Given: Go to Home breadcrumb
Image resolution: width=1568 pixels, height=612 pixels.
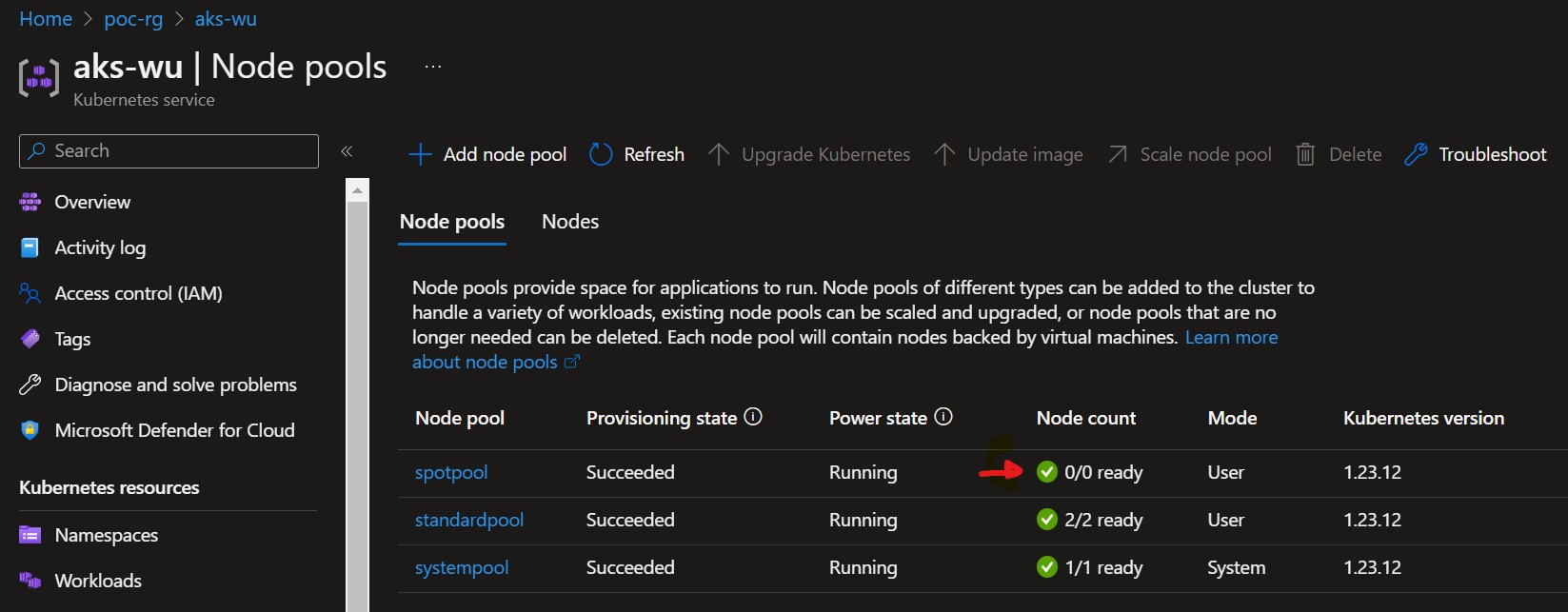Looking at the screenshot, I should pyautogui.click(x=46, y=19).
